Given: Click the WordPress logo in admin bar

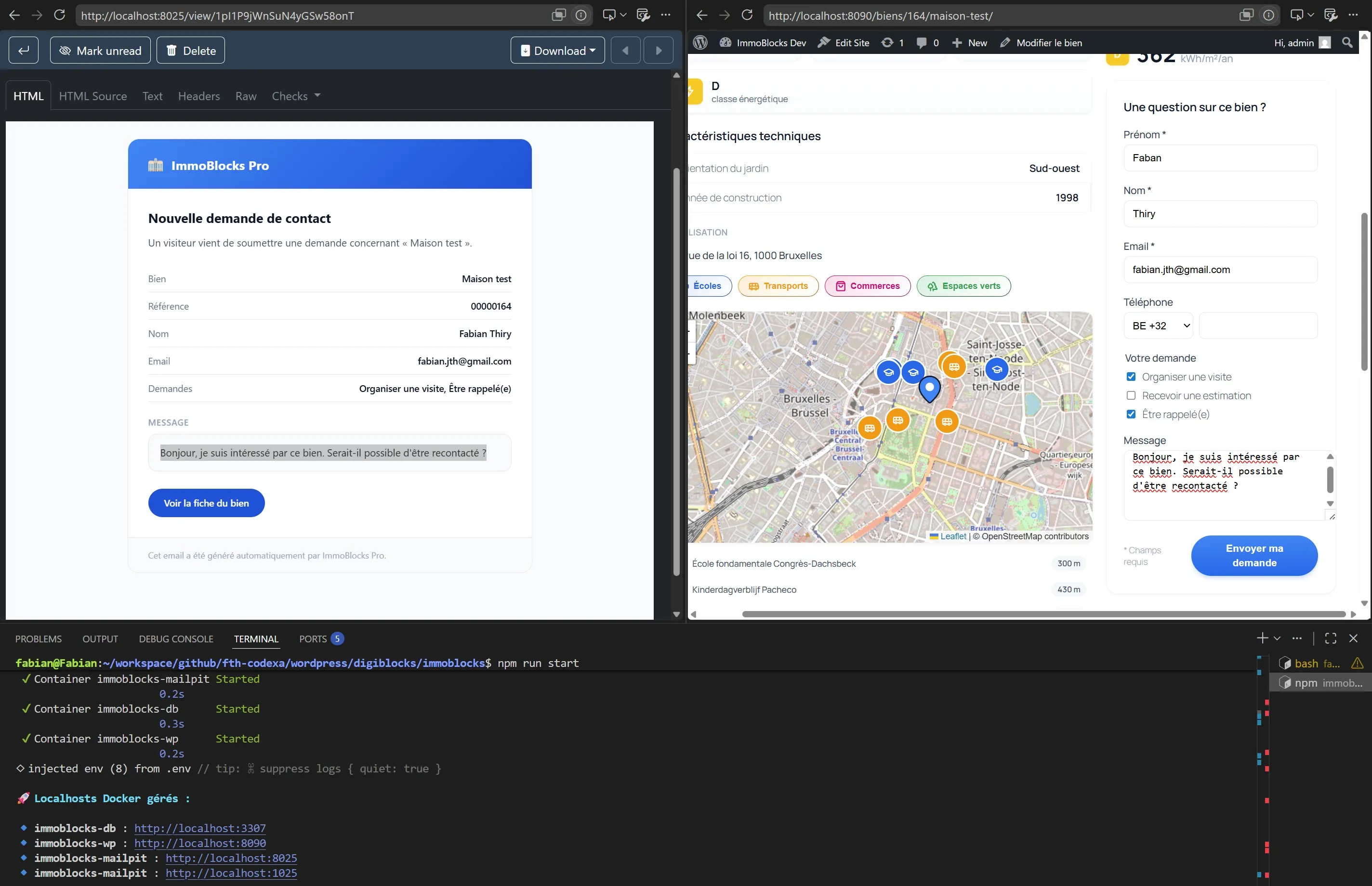Looking at the screenshot, I should click(700, 42).
